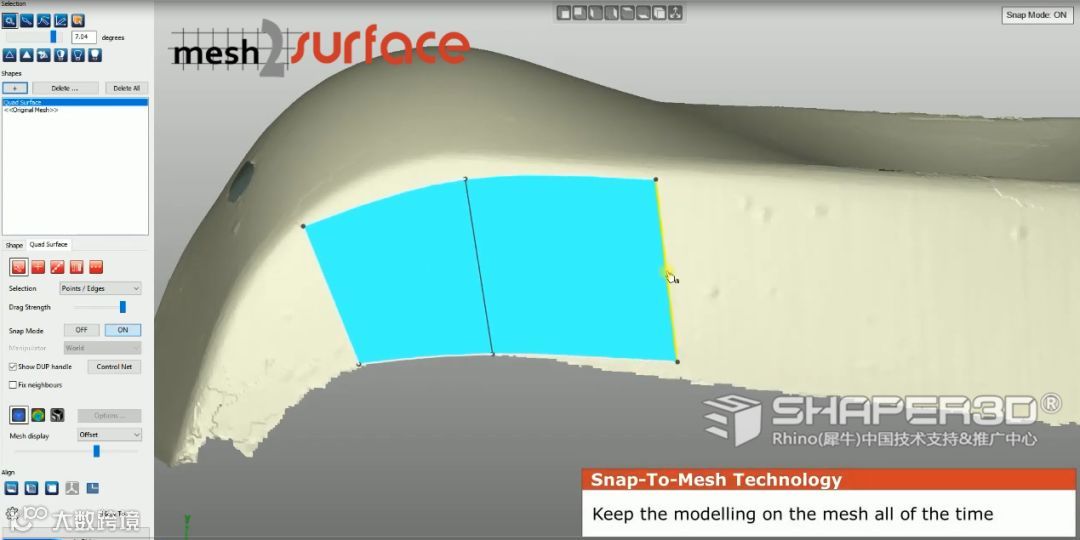This screenshot has width=1080, height=540.
Task: Click the degrees value field 7.04
Action: pyautogui.click(x=84, y=37)
